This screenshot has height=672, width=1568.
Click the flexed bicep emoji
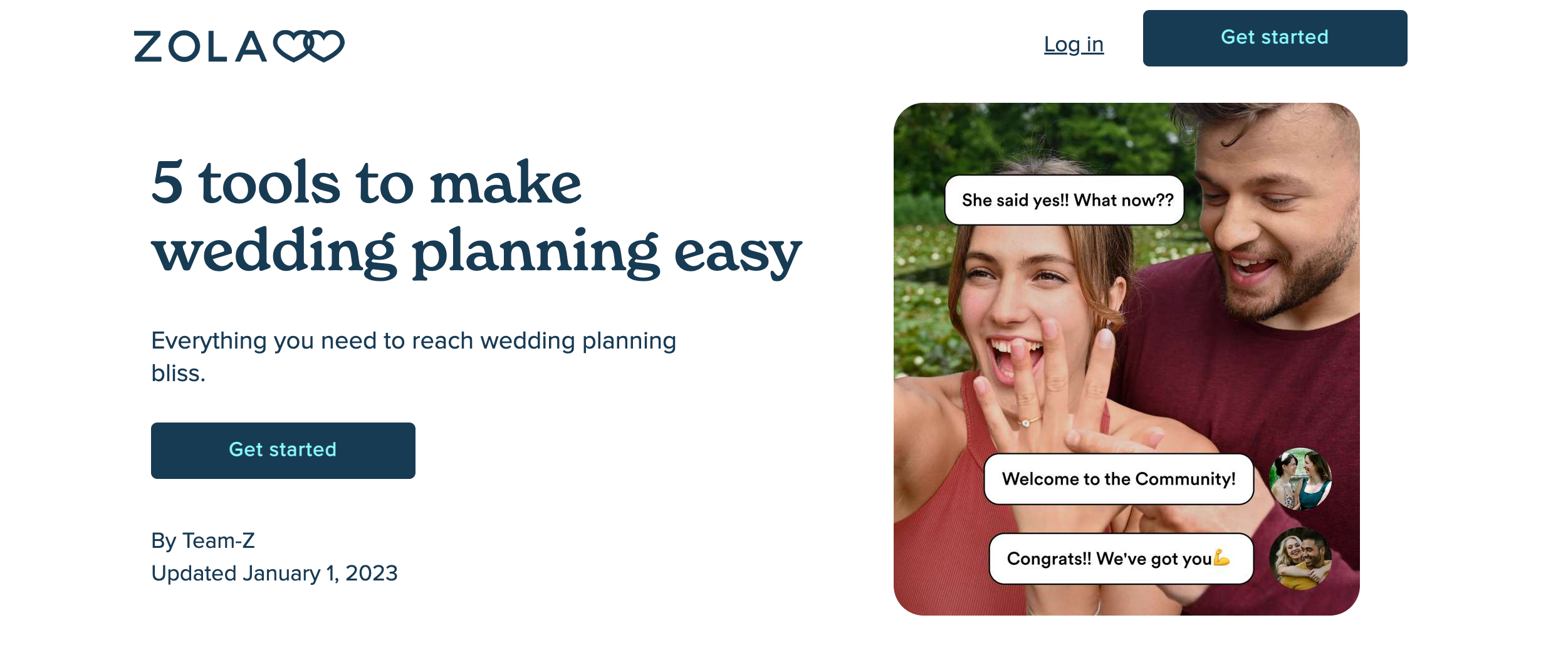tap(1222, 557)
